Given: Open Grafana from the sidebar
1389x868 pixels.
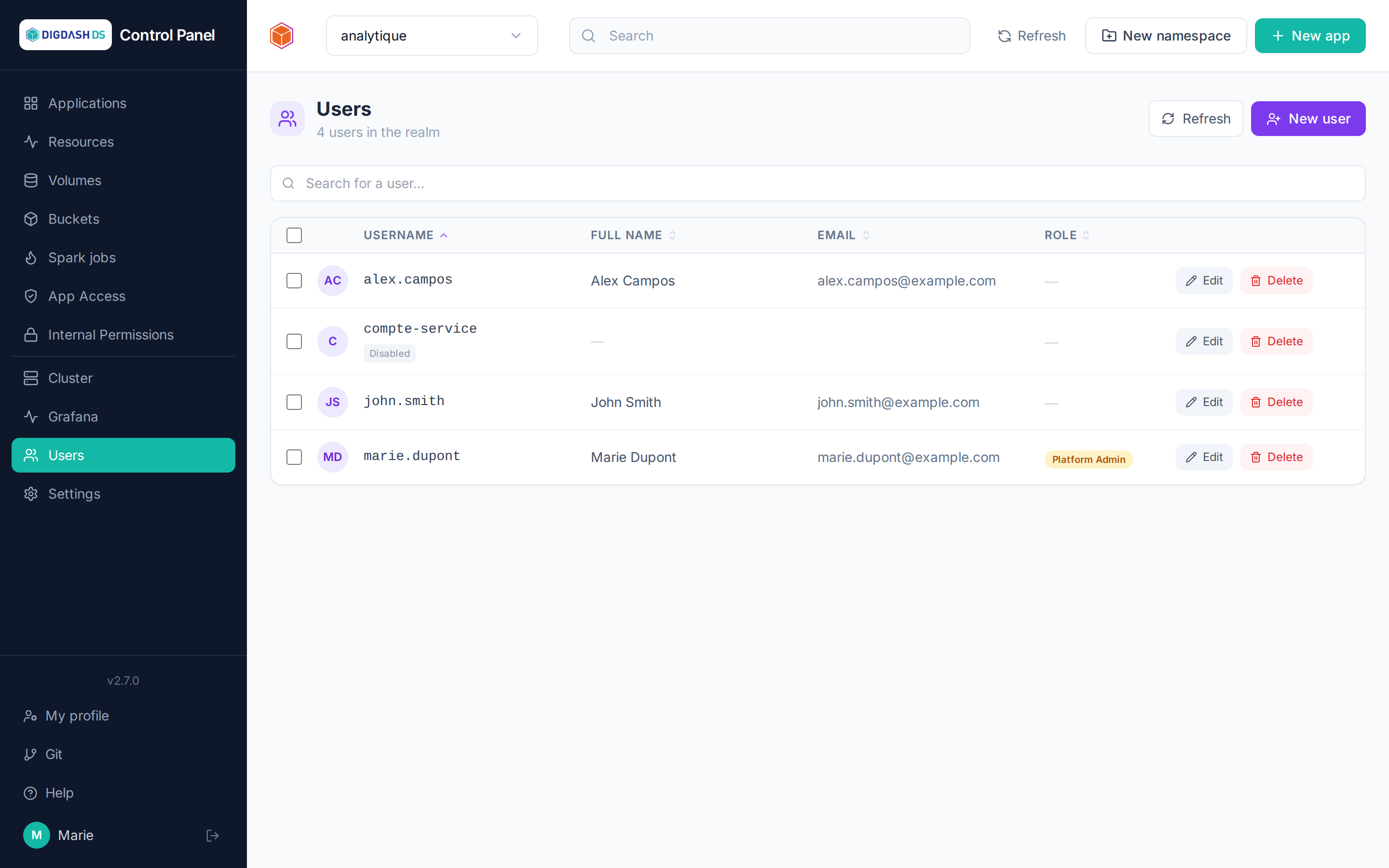Looking at the screenshot, I should tap(123, 417).
